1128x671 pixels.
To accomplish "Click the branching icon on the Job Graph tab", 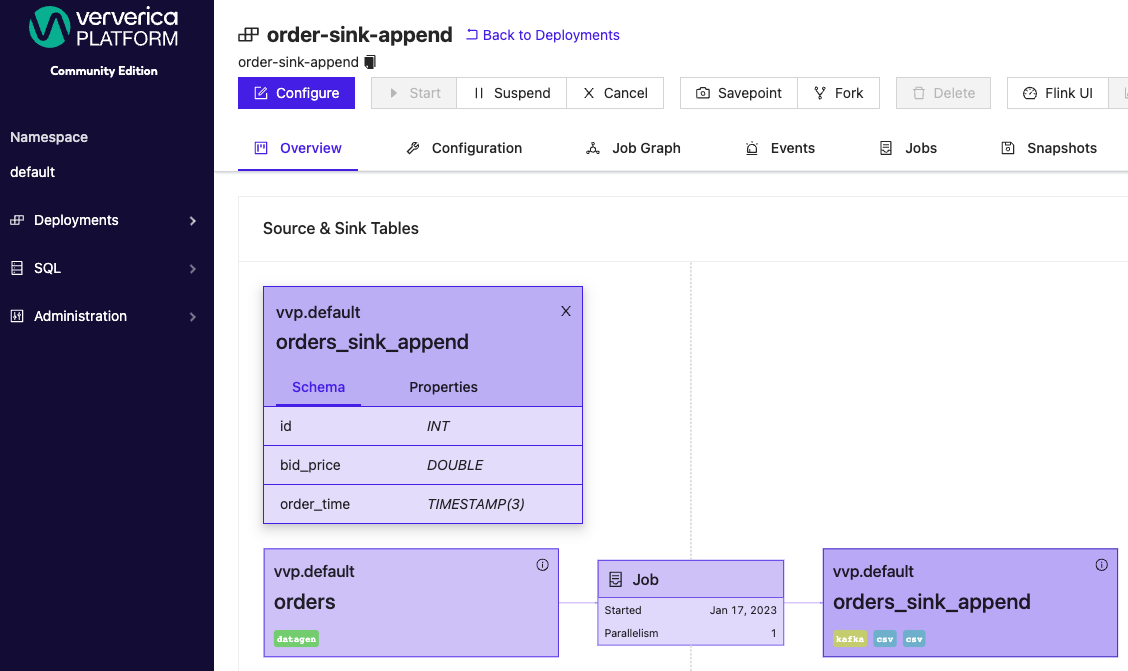I will point(593,147).
